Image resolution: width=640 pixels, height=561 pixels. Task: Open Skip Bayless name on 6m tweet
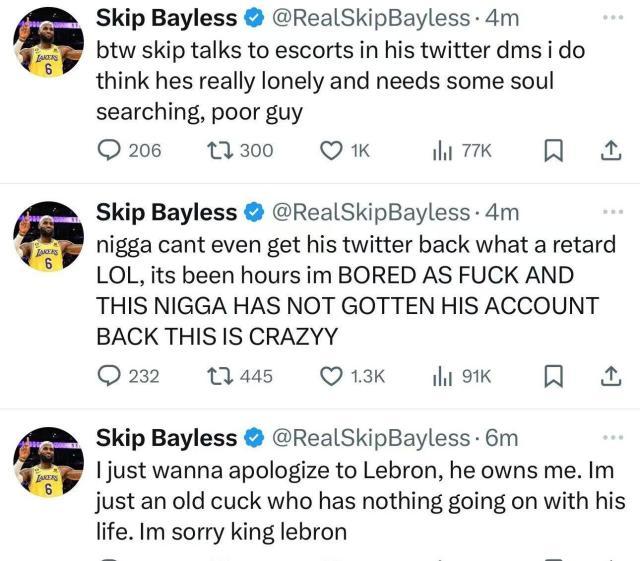coord(166,438)
